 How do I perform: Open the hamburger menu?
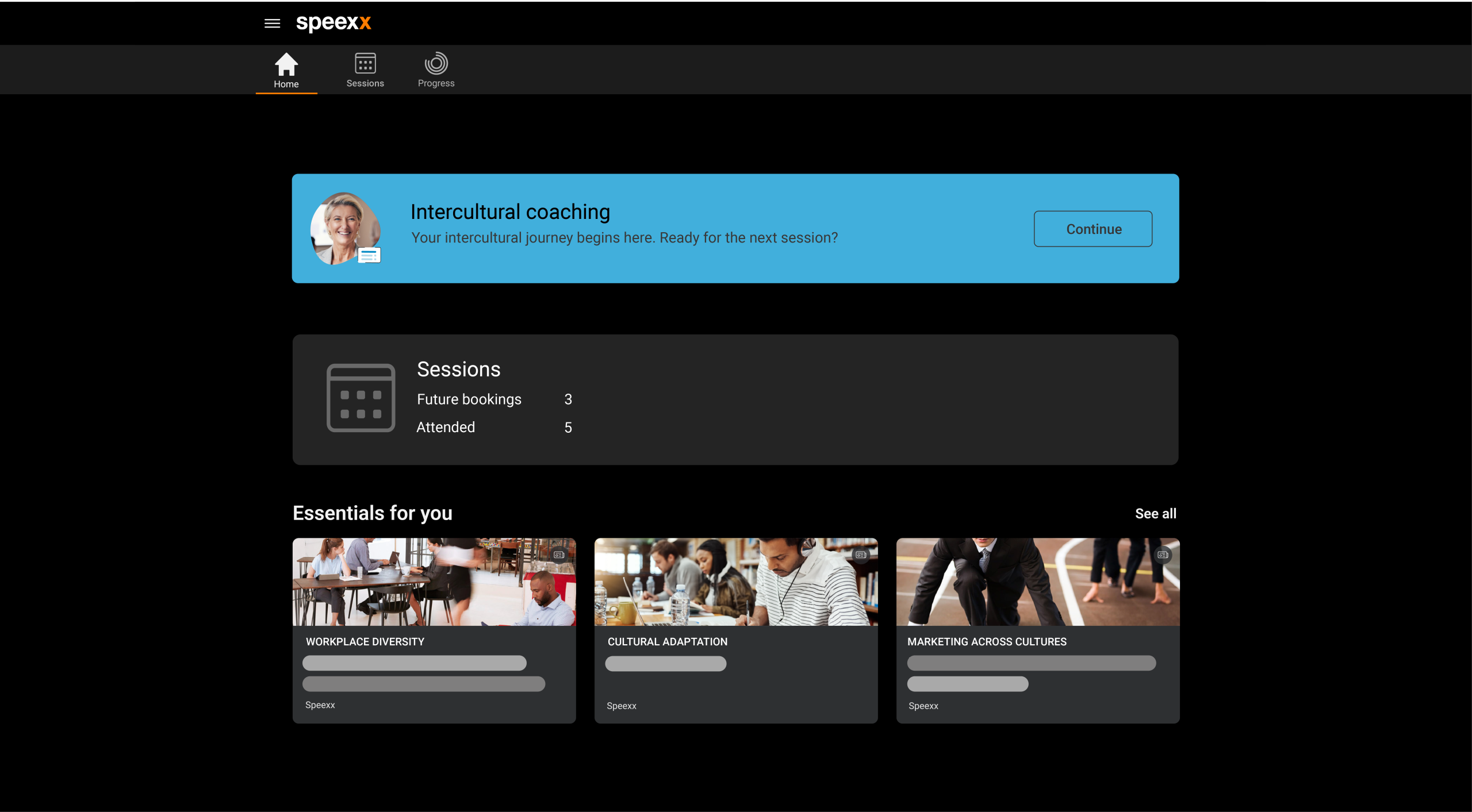click(x=272, y=24)
